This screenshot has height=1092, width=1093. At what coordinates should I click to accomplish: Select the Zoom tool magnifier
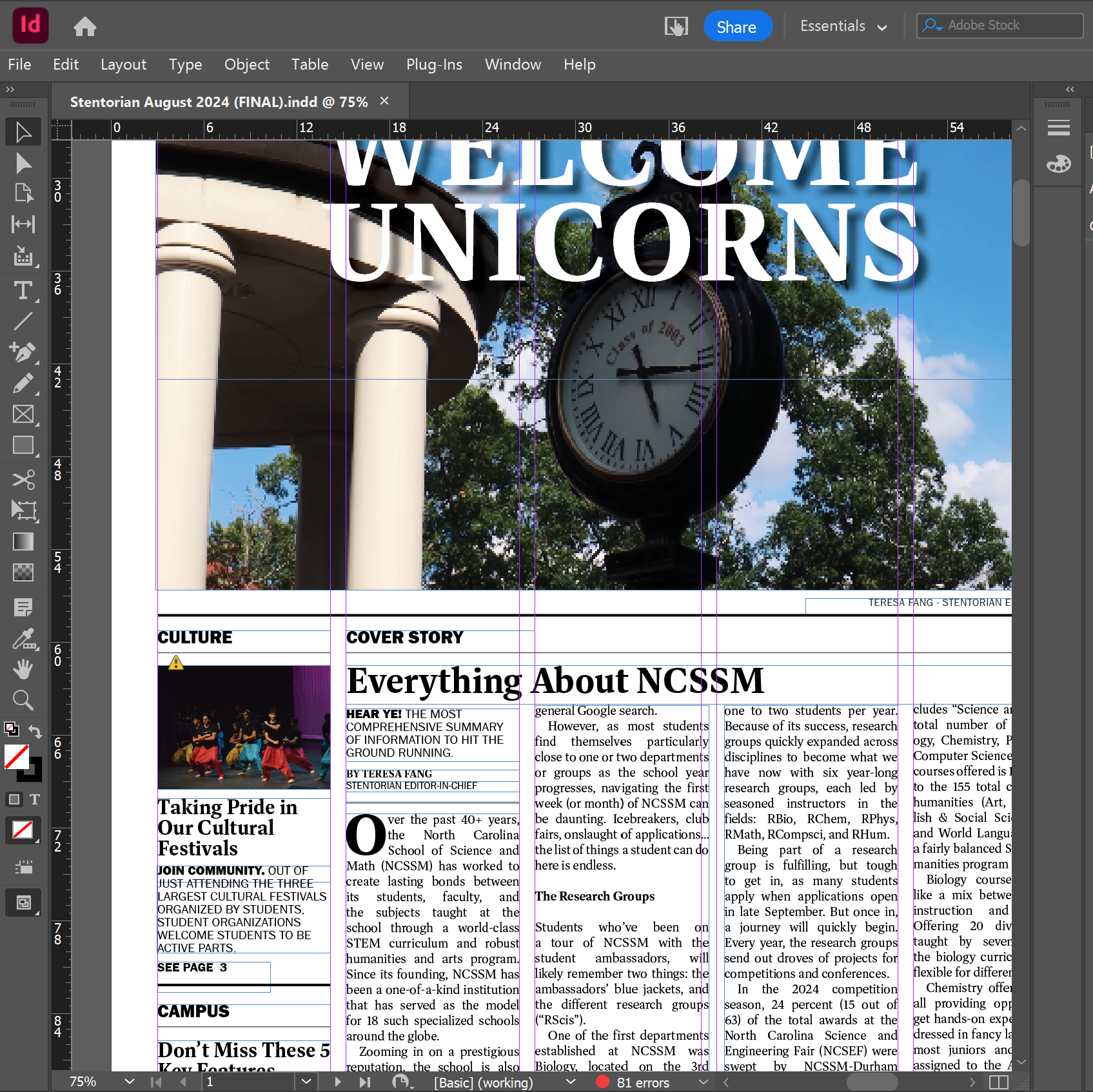(23, 700)
